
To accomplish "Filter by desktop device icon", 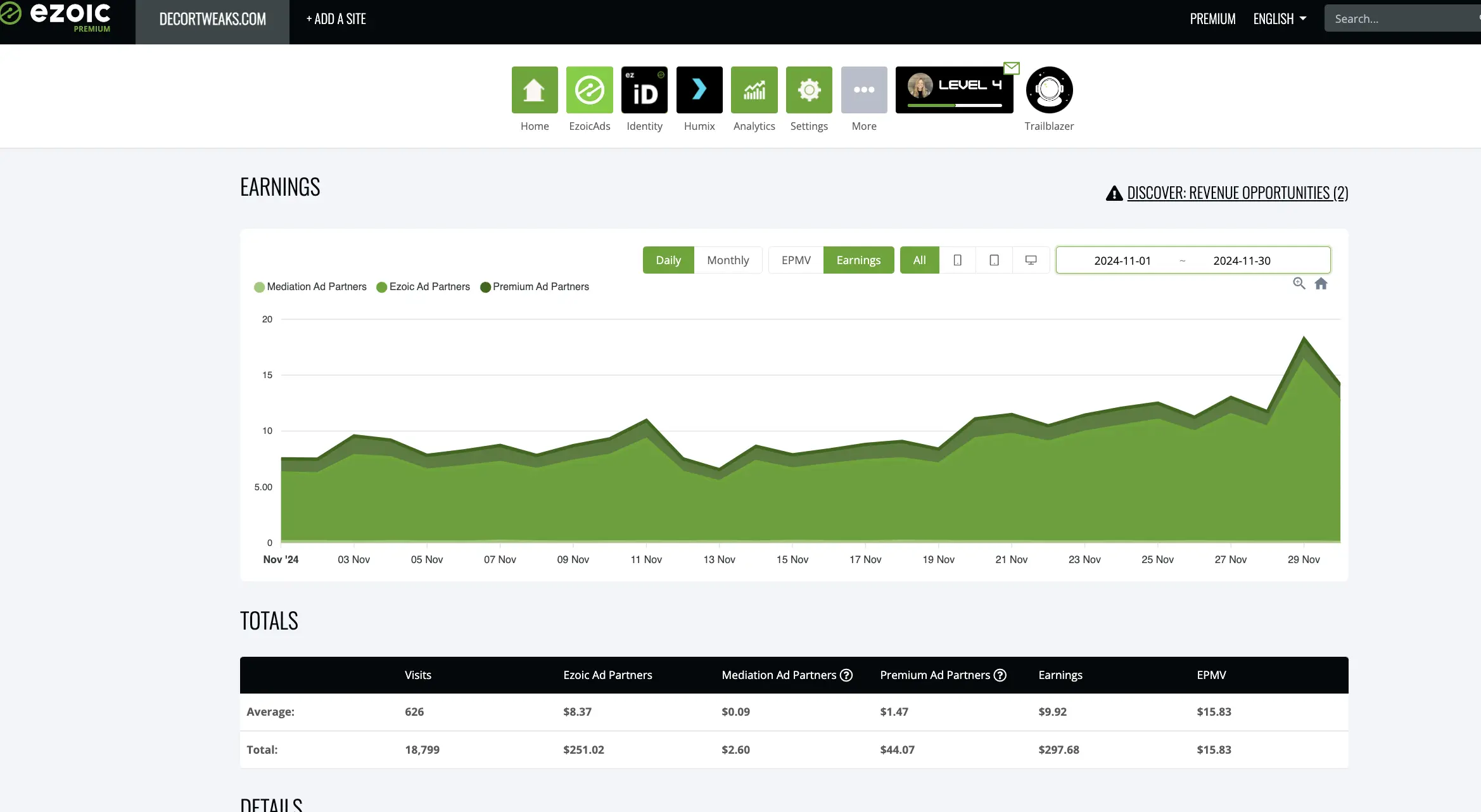I will coord(1031,260).
